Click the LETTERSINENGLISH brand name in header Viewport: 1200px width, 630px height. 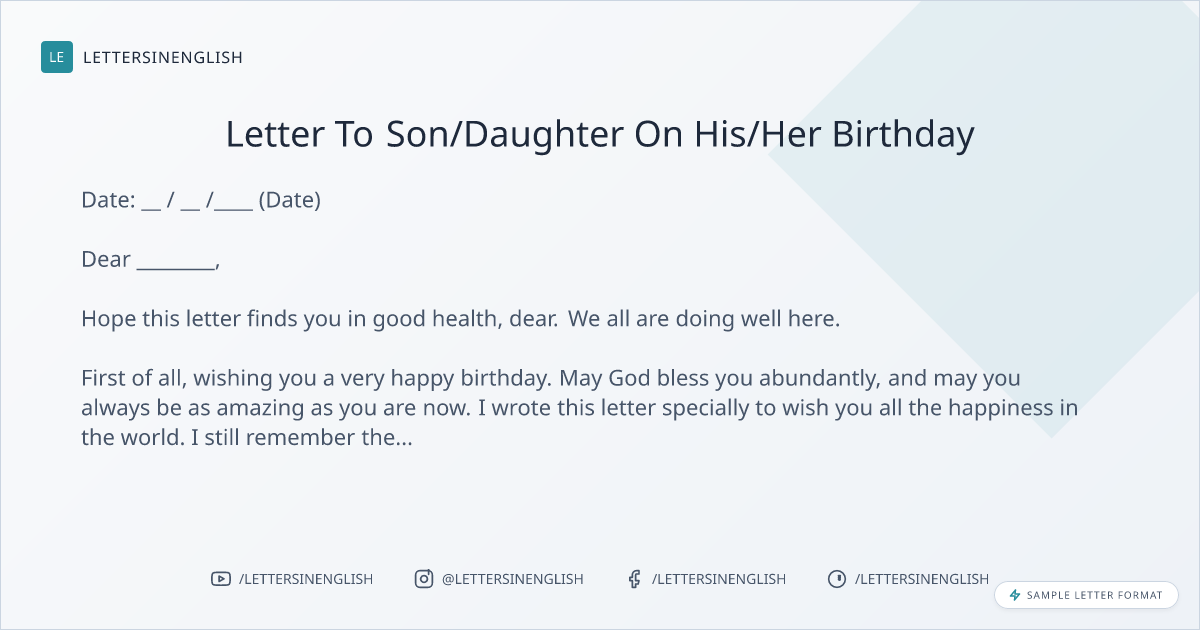[x=162, y=58]
